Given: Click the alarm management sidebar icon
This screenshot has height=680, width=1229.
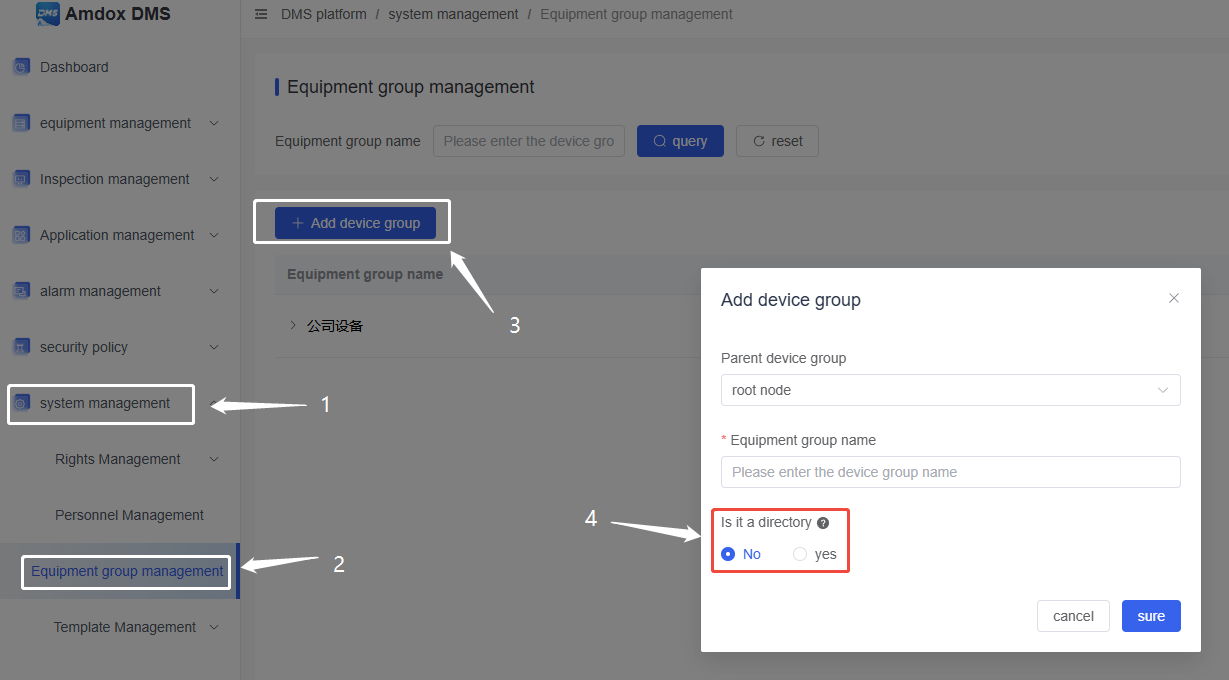Looking at the screenshot, I should click(x=21, y=291).
